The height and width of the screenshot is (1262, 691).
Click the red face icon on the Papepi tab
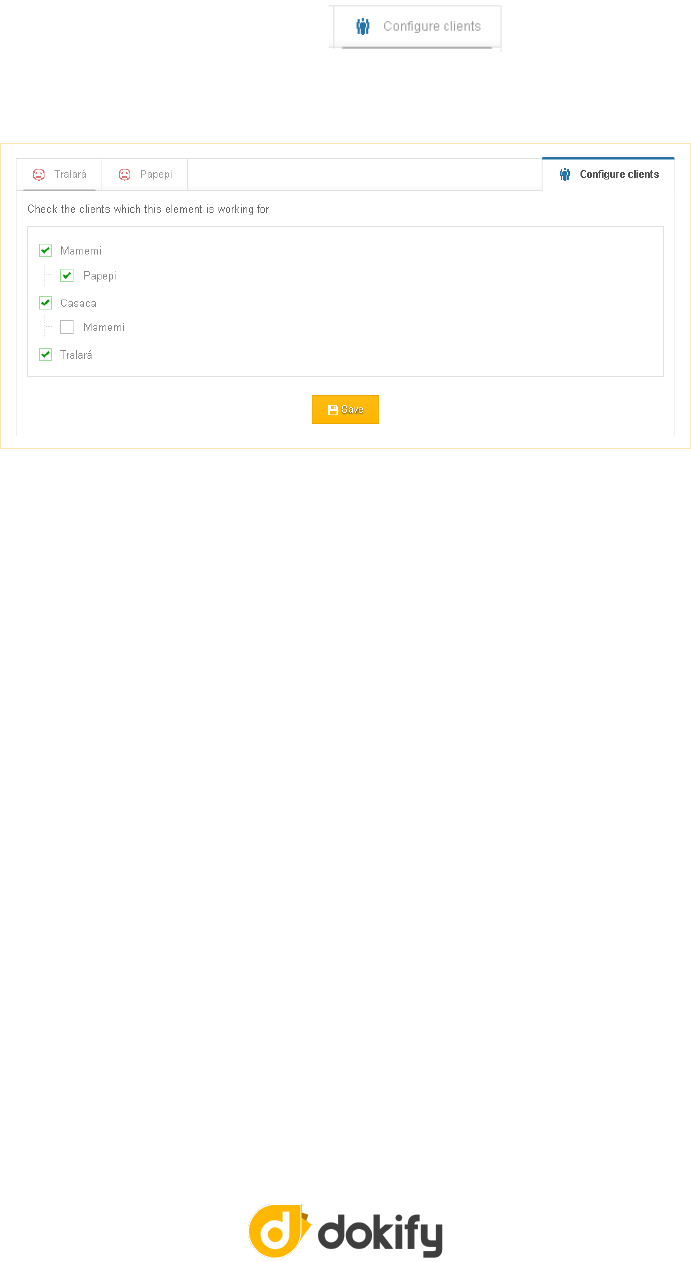(125, 174)
